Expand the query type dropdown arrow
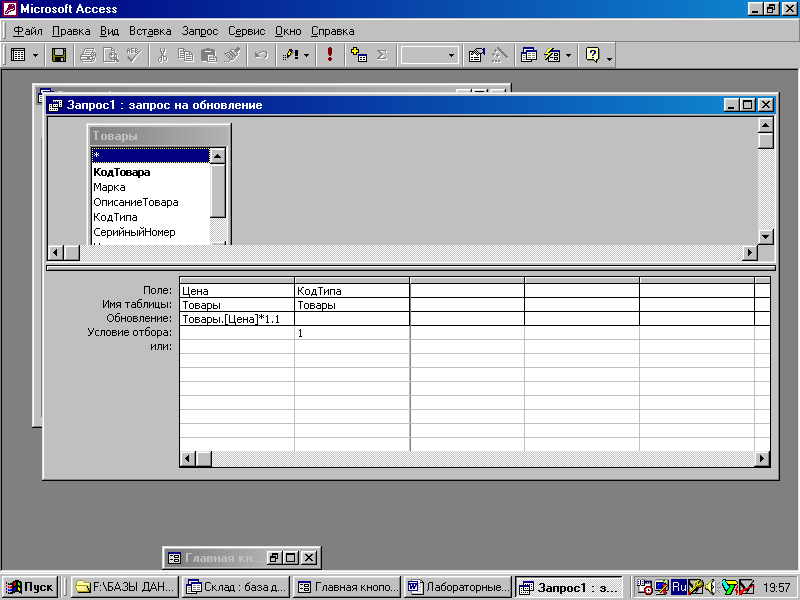Image resolution: width=800 pixels, height=600 pixels. [x=306, y=56]
